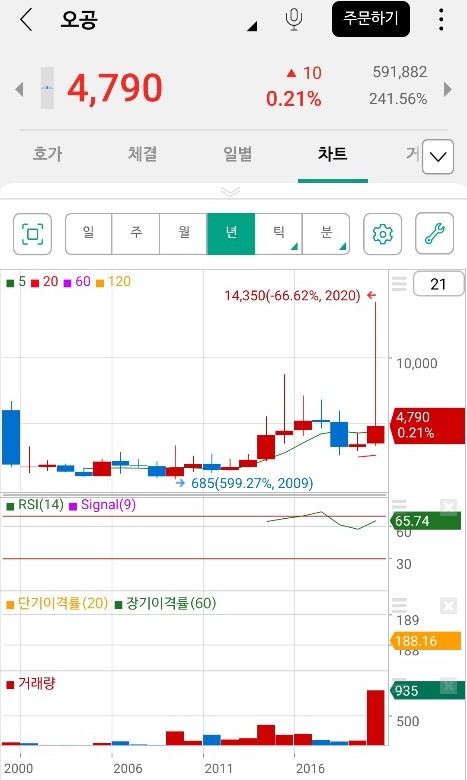Activate the microphone voice search icon
467x780 pixels.
click(x=293, y=19)
